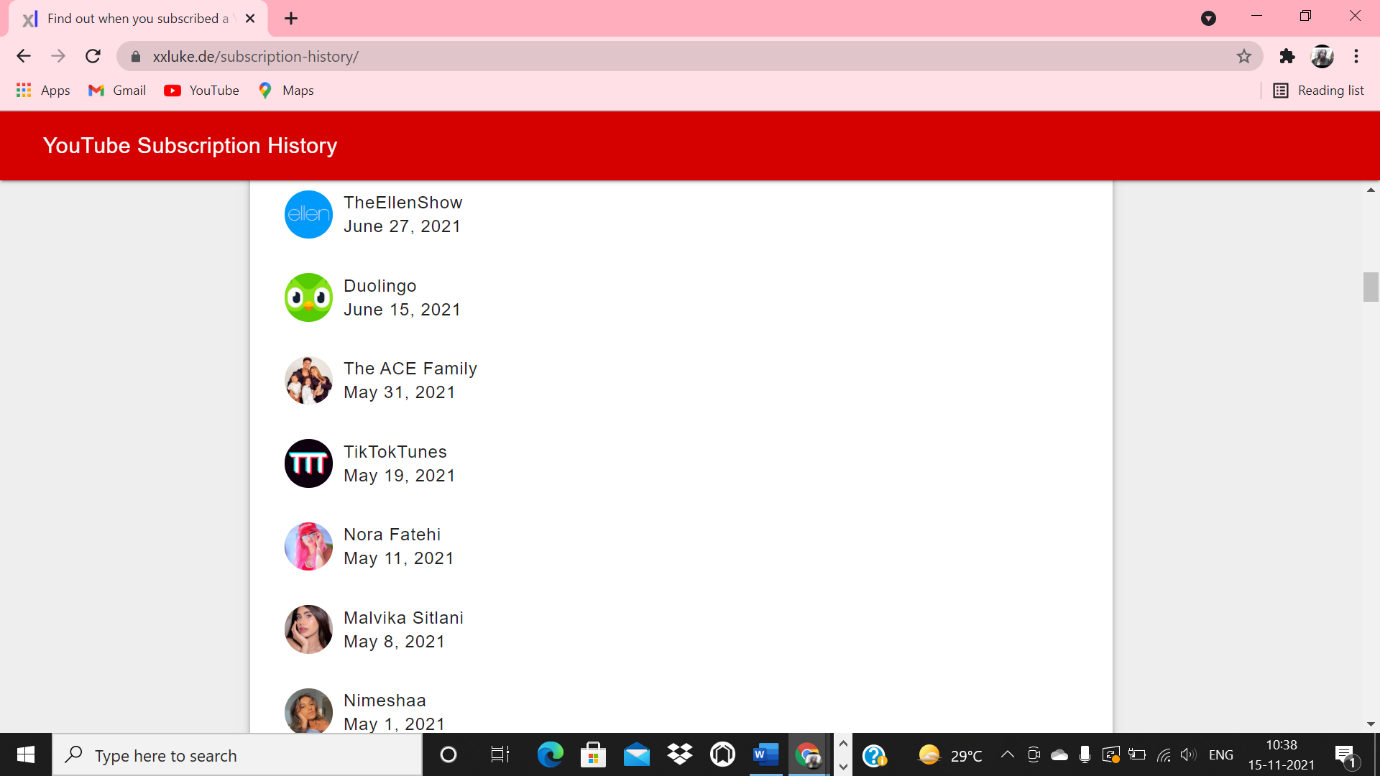Open TheEllenShow channel name
The image size is (1380, 776).
(403, 202)
